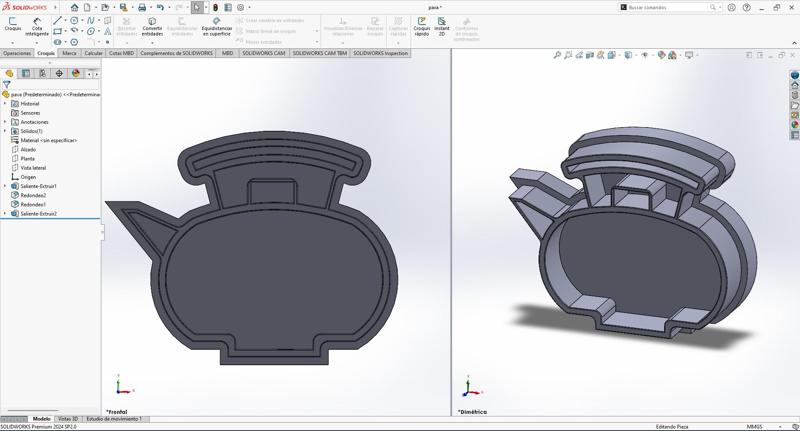
Task: Click Equidistanciar en superficie tool
Action: point(217,22)
